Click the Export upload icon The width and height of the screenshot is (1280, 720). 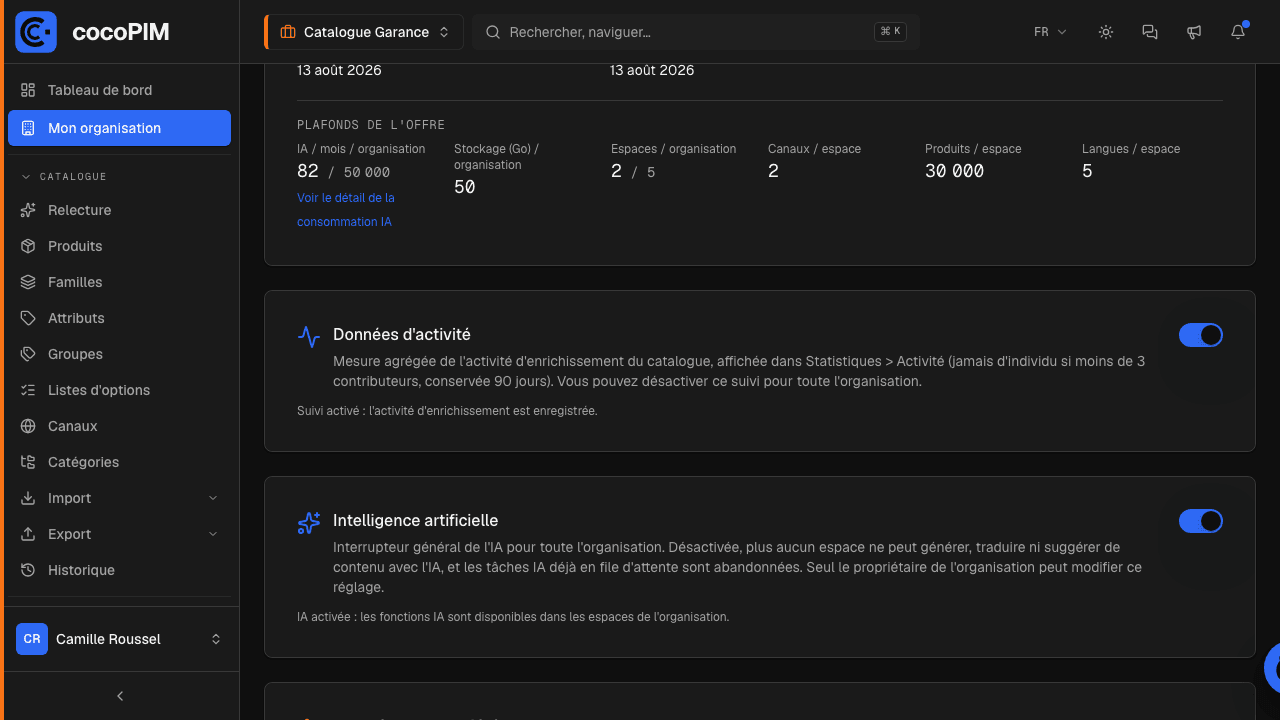[28, 534]
